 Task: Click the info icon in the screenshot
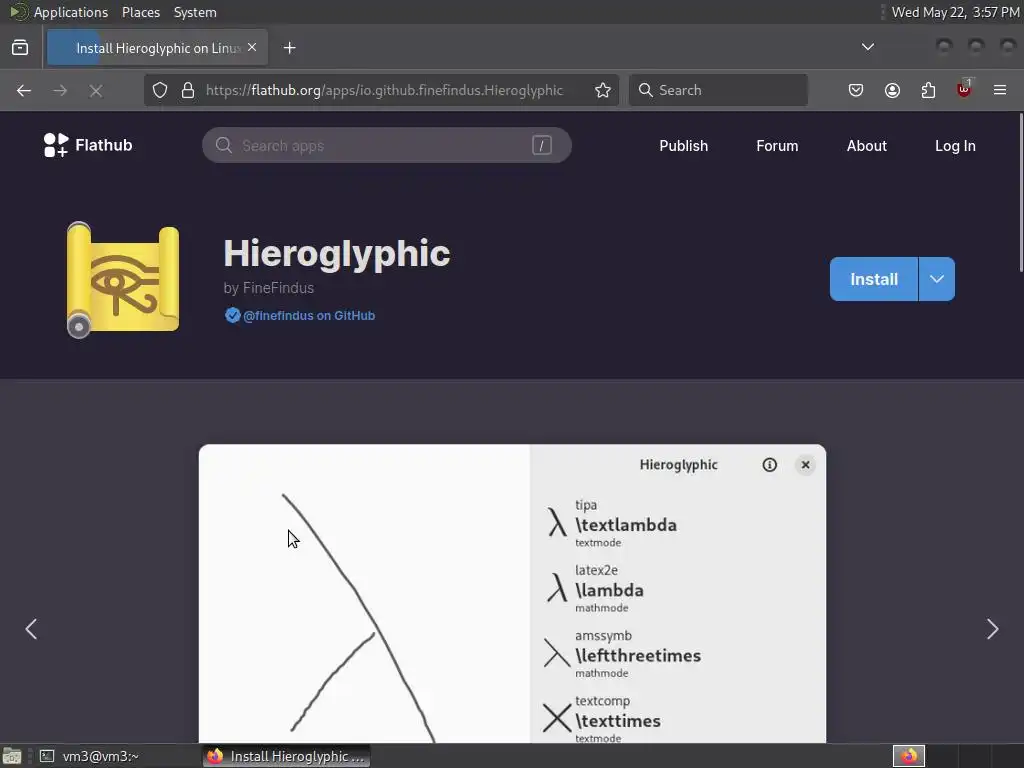[769, 464]
